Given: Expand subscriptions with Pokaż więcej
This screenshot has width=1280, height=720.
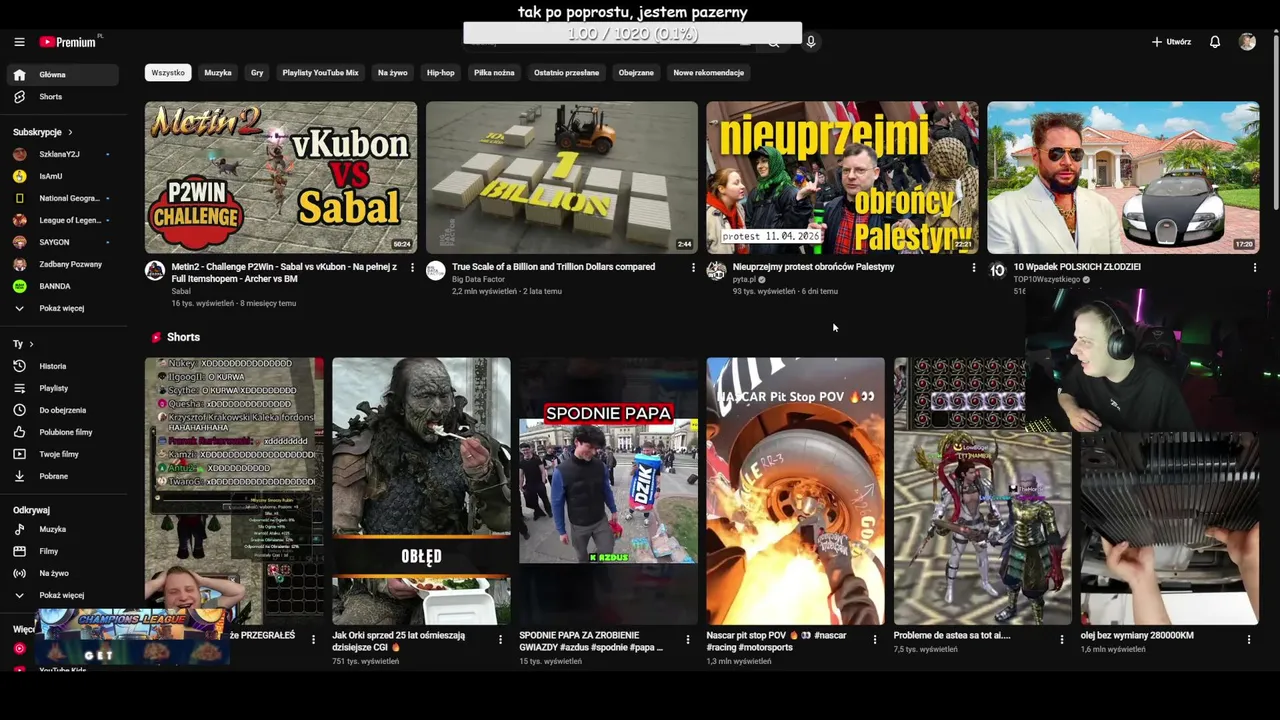Looking at the screenshot, I should 62,308.
